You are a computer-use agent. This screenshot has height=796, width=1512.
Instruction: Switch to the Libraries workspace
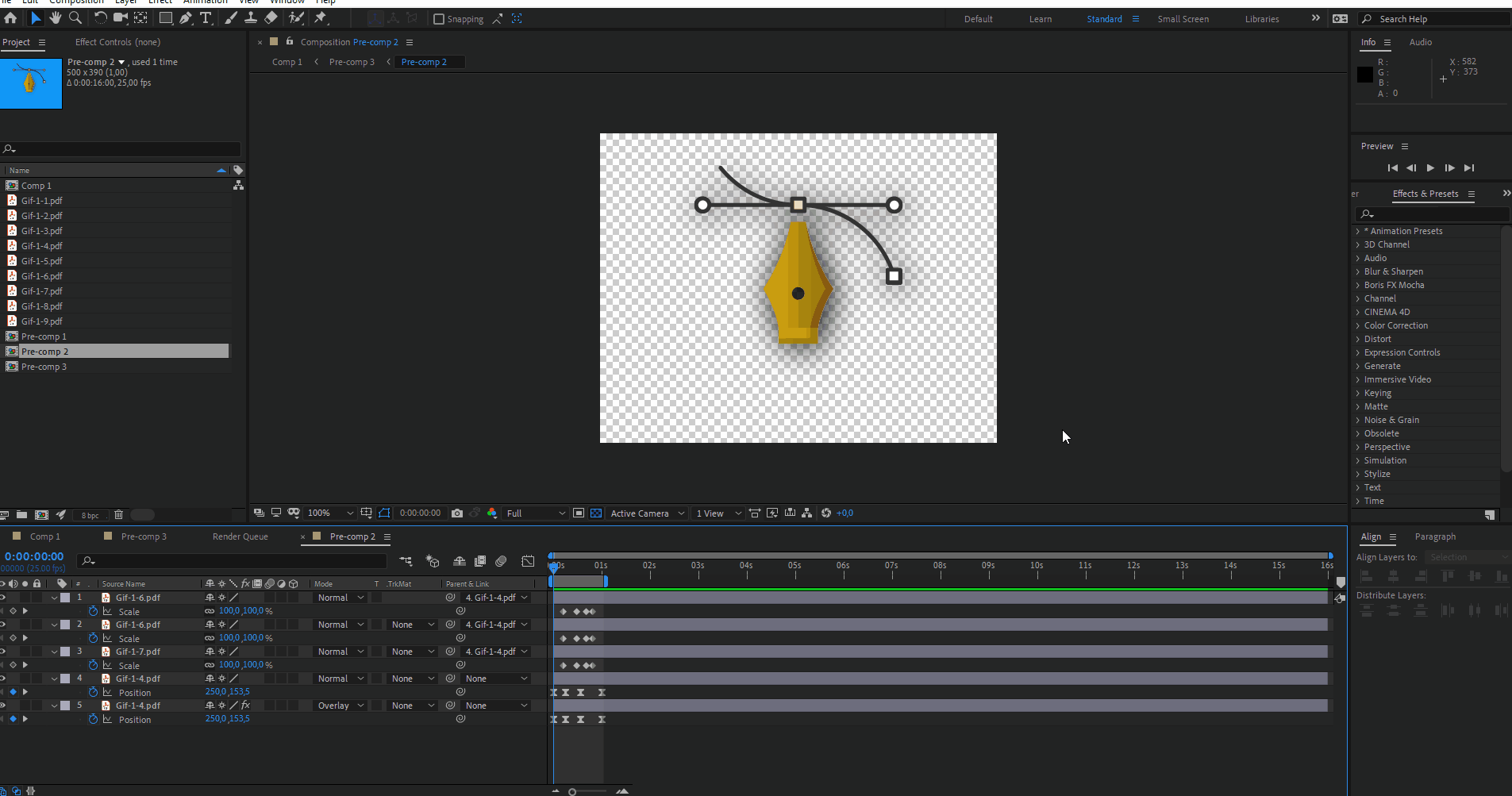[x=1262, y=19]
